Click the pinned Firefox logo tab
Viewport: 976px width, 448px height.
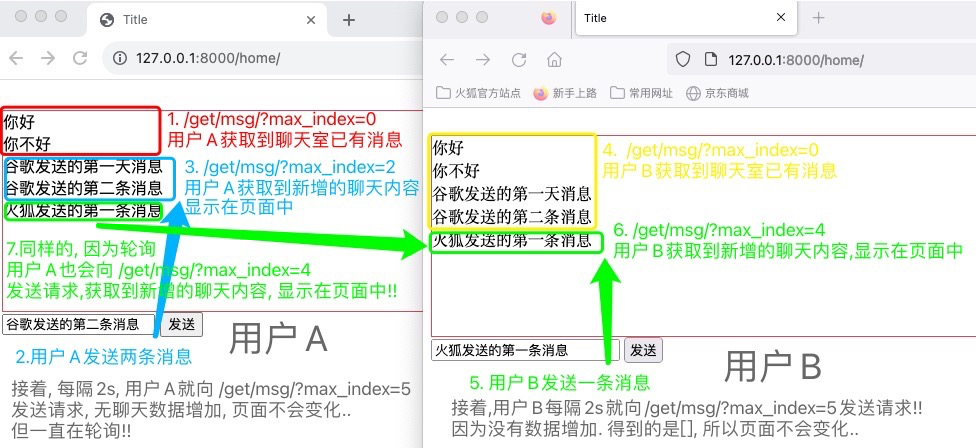(548, 18)
